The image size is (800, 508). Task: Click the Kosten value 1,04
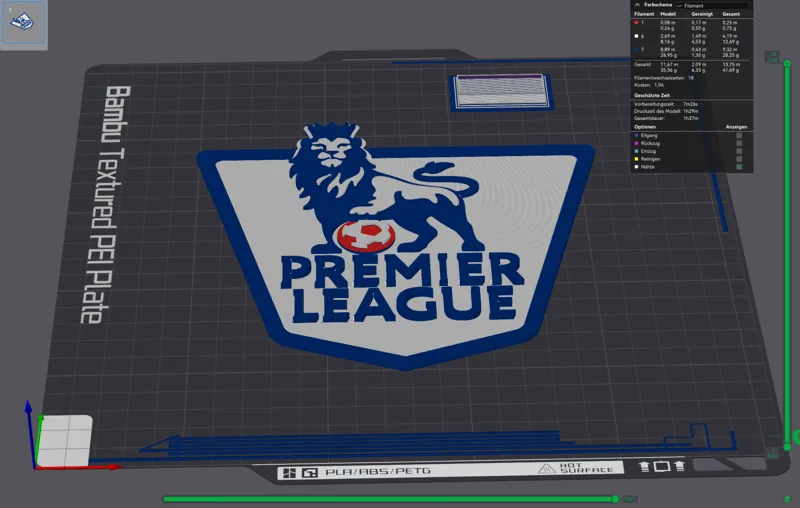point(659,85)
